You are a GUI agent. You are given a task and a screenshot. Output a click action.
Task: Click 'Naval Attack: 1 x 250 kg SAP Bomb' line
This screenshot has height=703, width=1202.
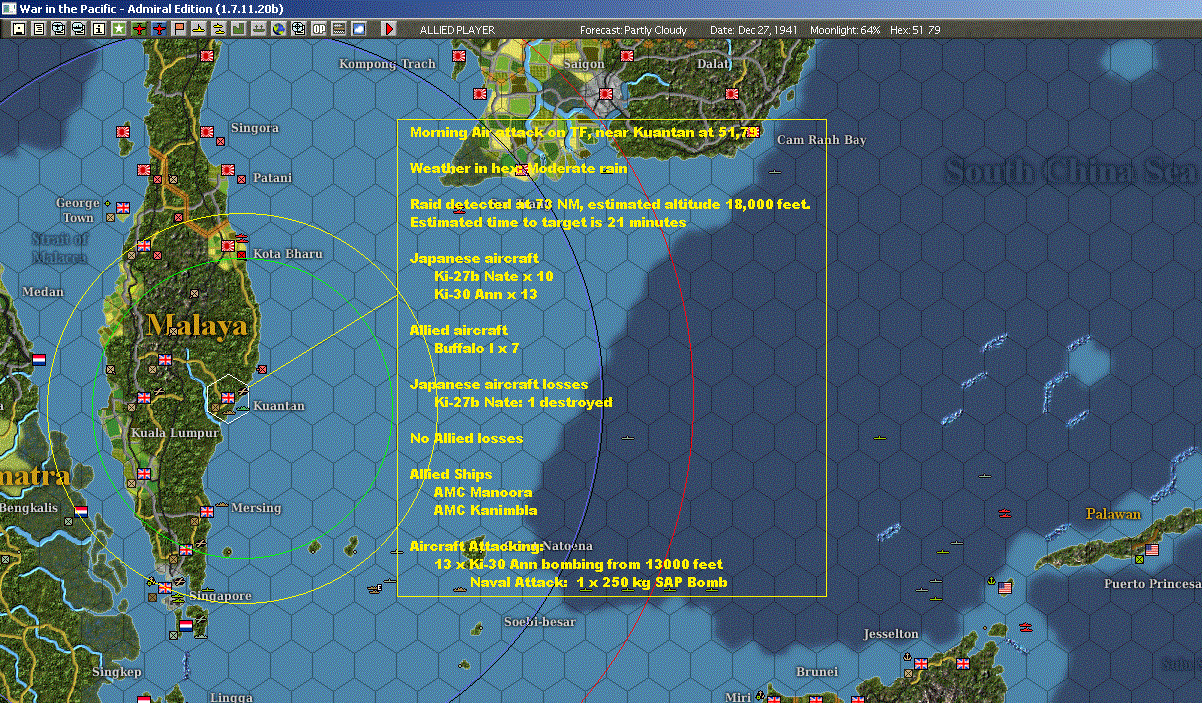click(x=598, y=582)
